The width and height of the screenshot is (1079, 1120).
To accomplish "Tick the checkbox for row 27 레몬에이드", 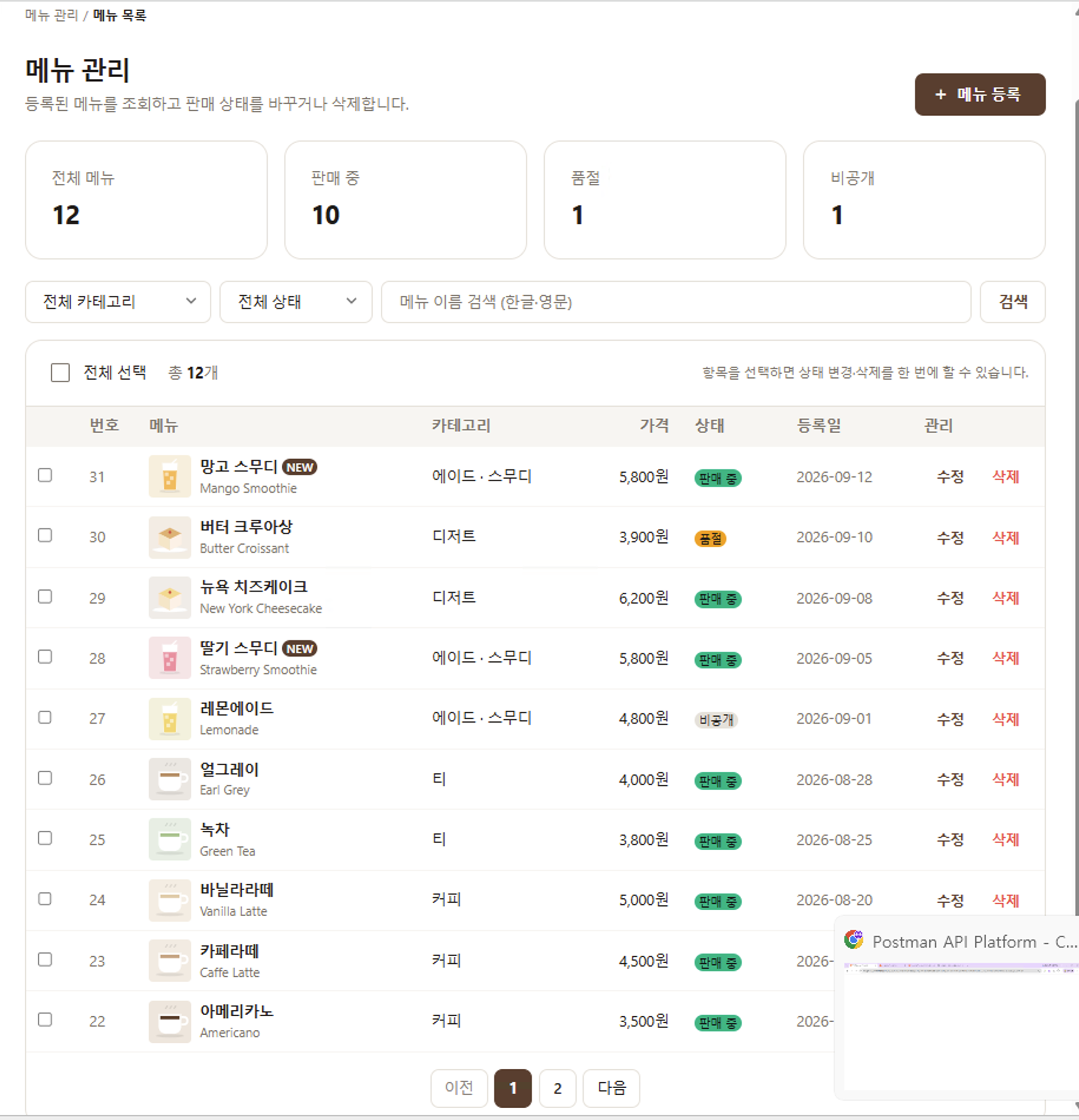I will point(45,717).
